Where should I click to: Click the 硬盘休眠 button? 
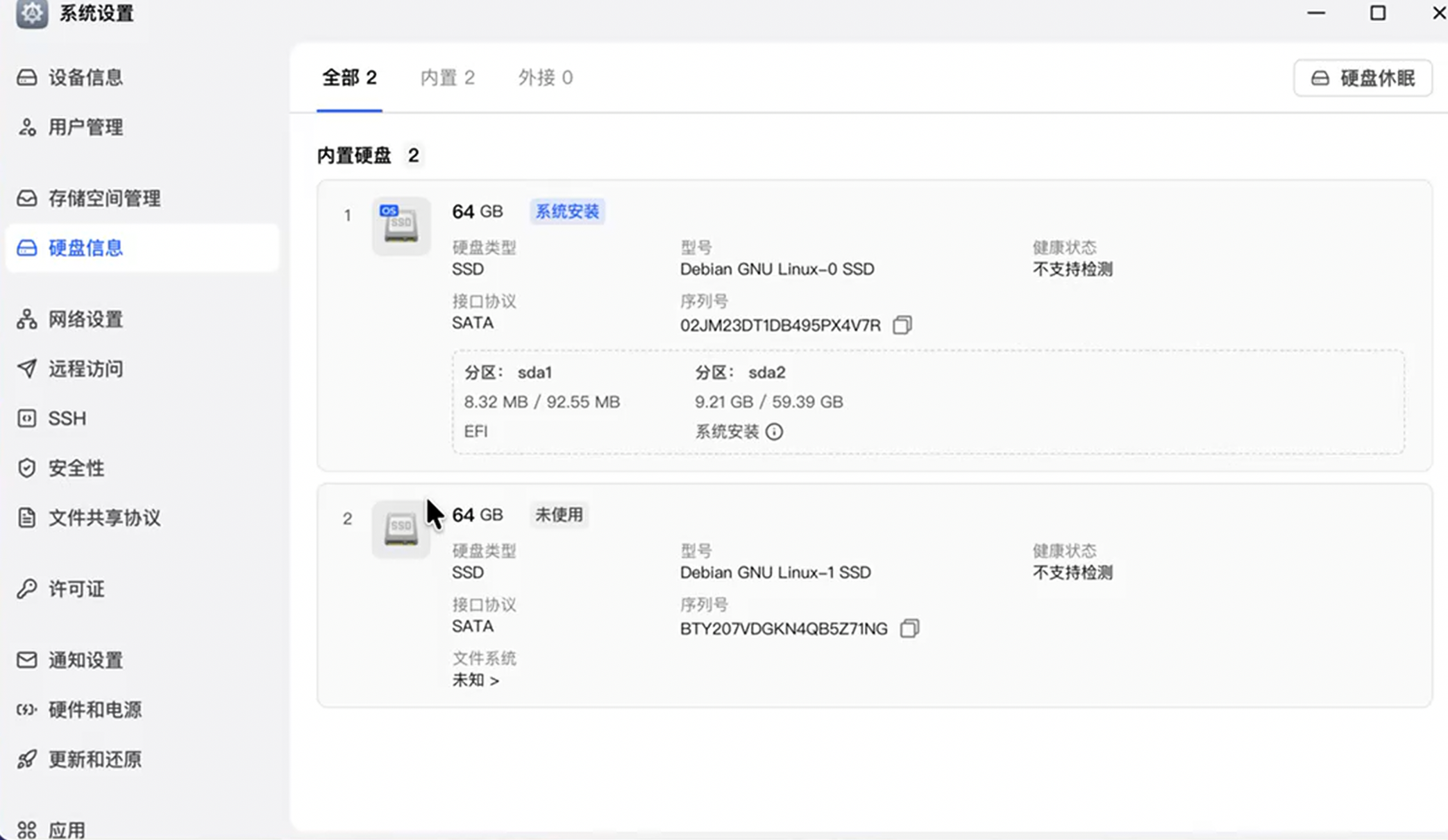[x=1362, y=78]
